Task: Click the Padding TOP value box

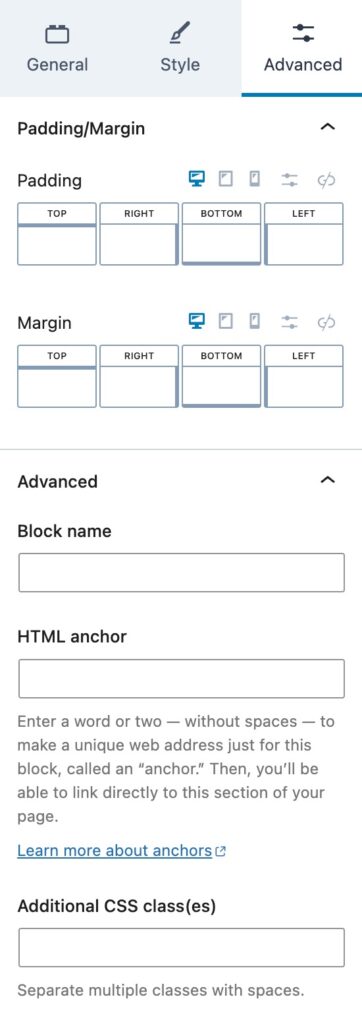Action: click(x=57, y=244)
